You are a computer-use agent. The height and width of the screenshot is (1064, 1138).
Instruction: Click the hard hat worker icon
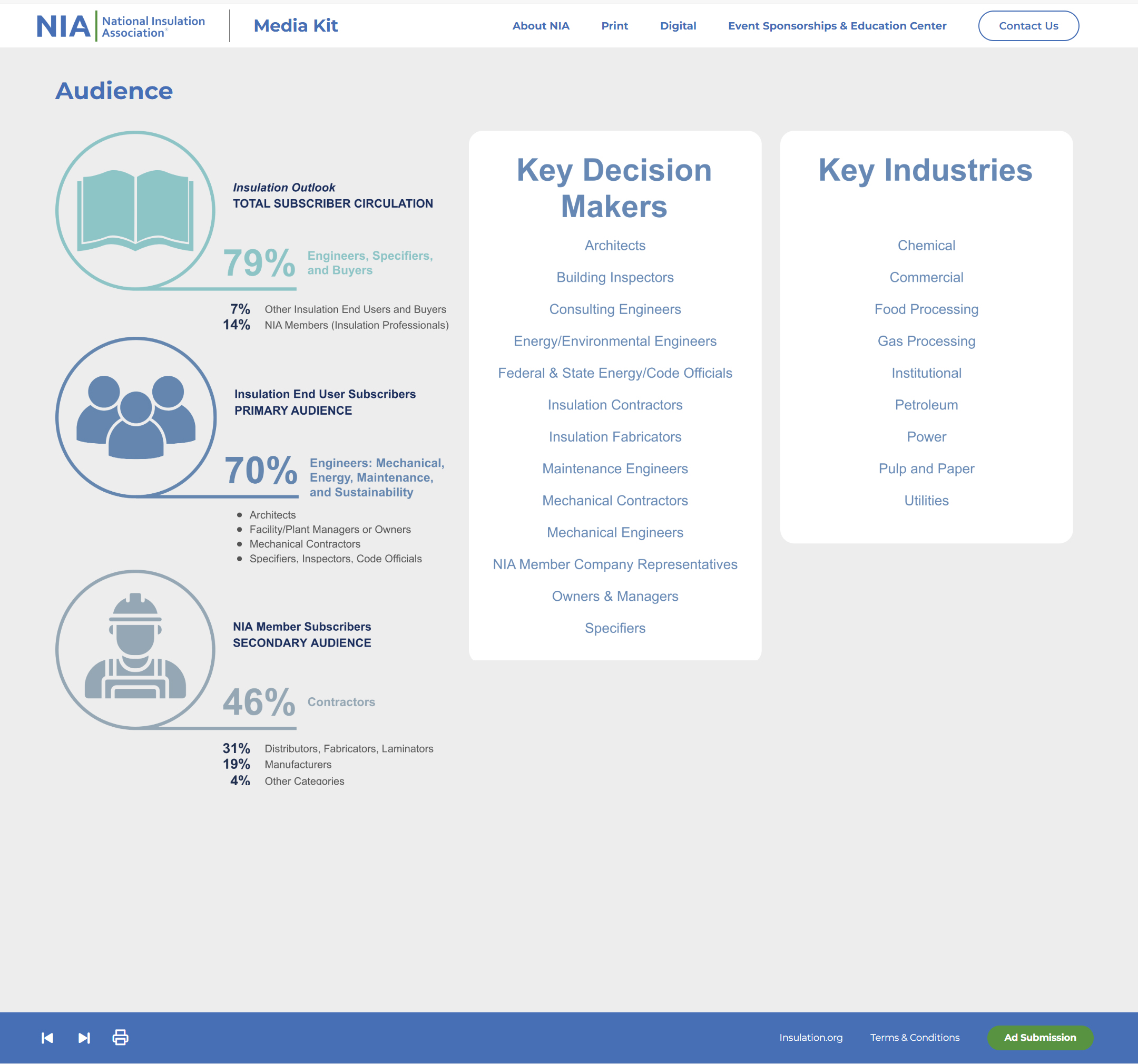[x=136, y=649]
